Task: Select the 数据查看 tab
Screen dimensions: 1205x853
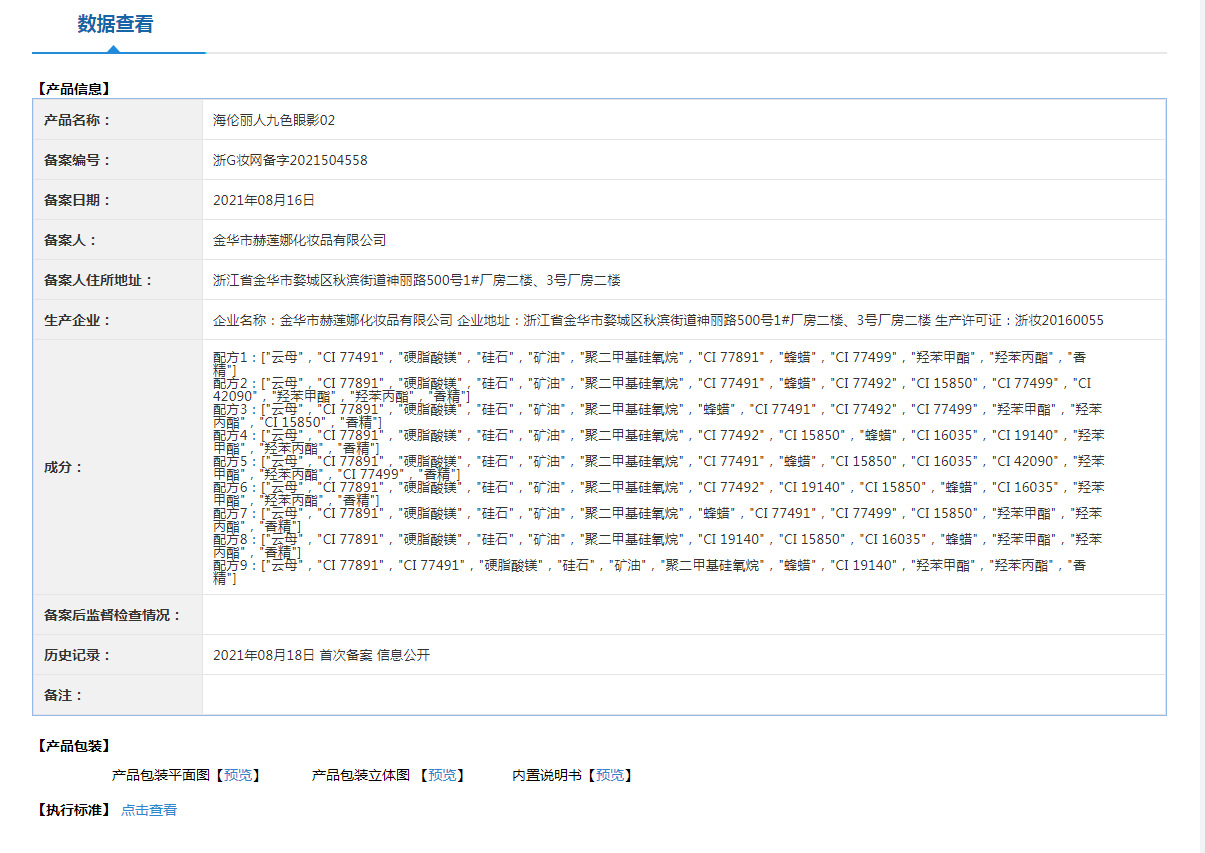Action: (116, 25)
